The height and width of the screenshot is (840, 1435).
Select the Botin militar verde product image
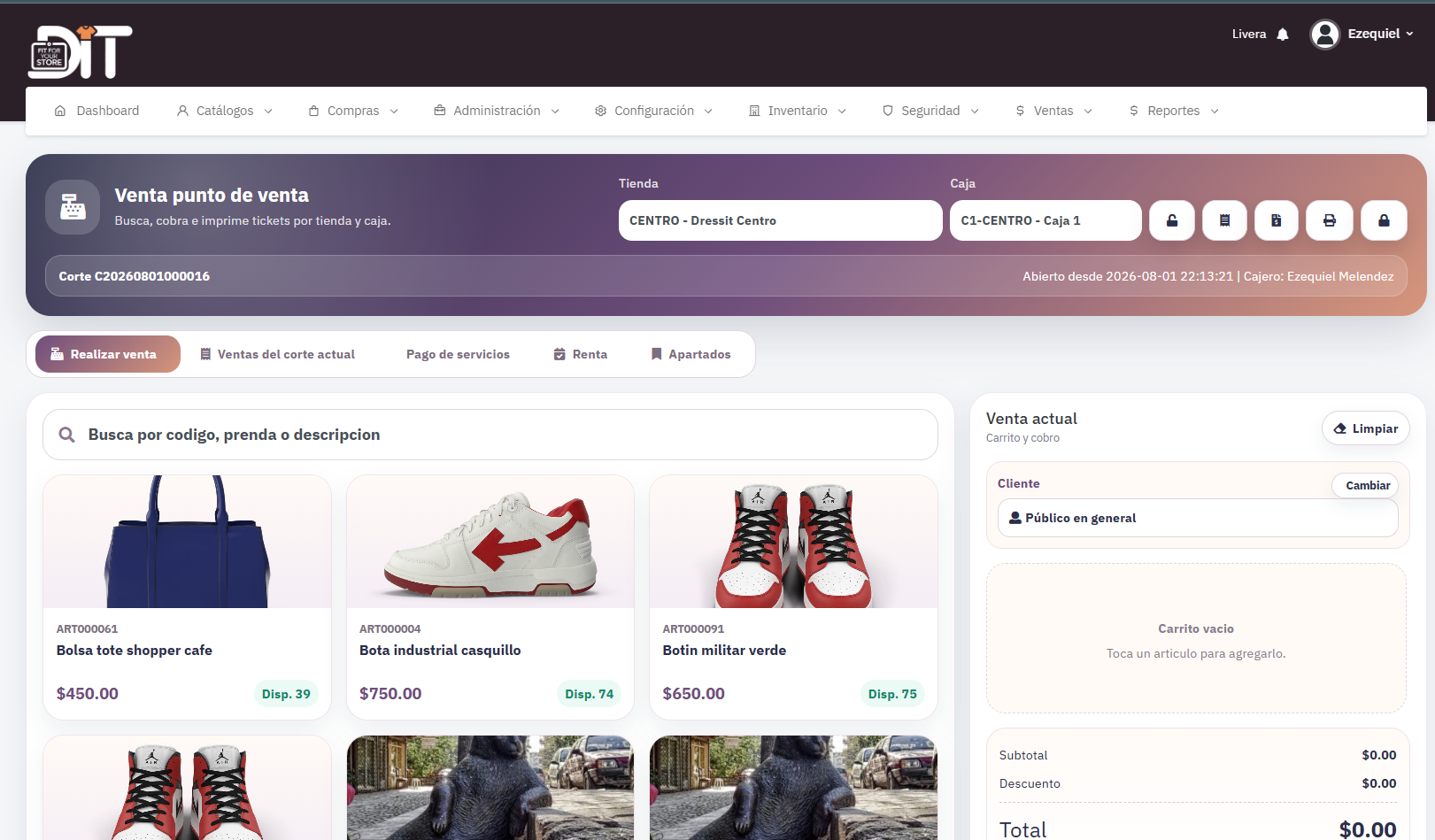coord(793,542)
